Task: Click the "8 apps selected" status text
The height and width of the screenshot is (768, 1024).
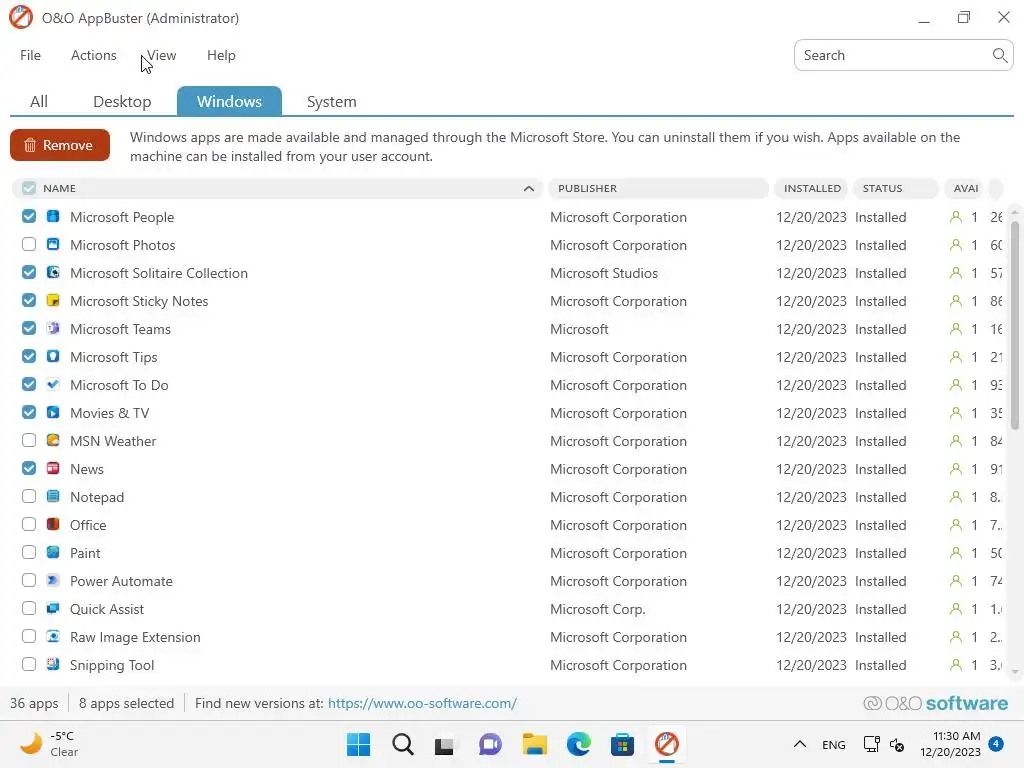Action: 127,703
